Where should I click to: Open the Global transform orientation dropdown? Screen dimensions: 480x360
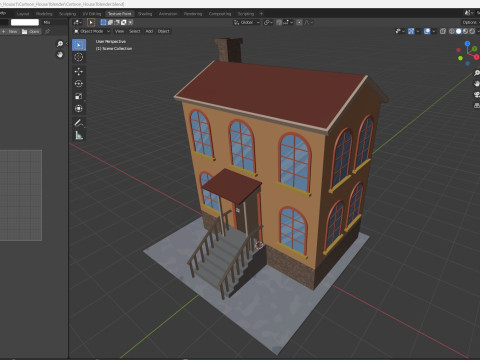coord(247,22)
